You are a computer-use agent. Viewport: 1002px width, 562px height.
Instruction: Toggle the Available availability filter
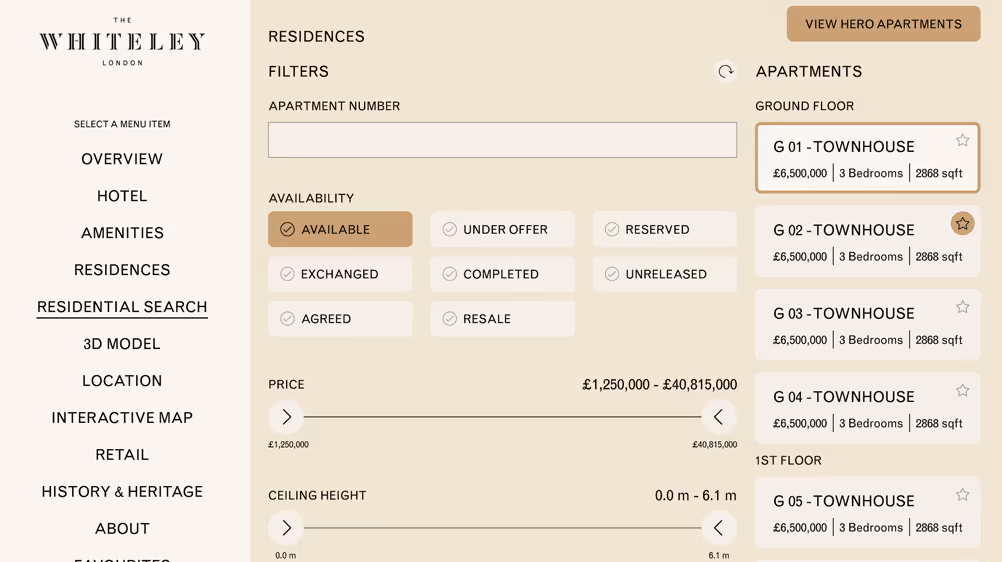(x=340, y=229)
